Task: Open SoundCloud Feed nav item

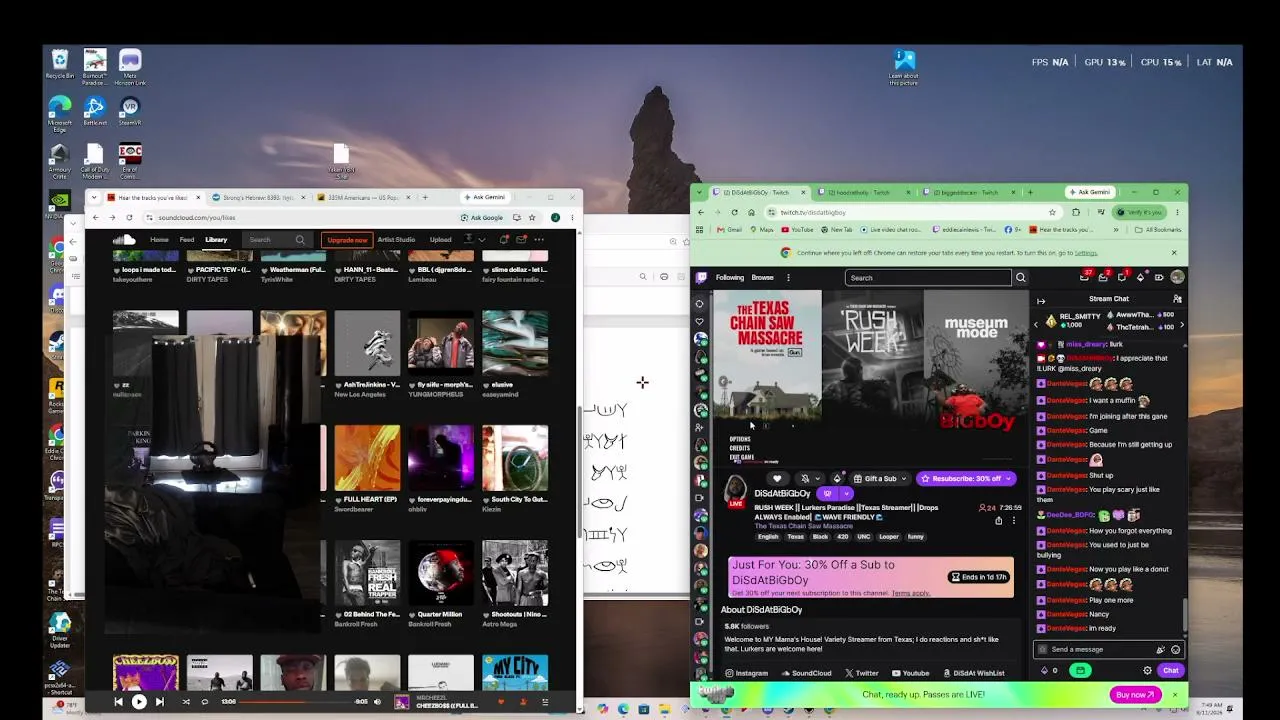Action: click(187, 240)
